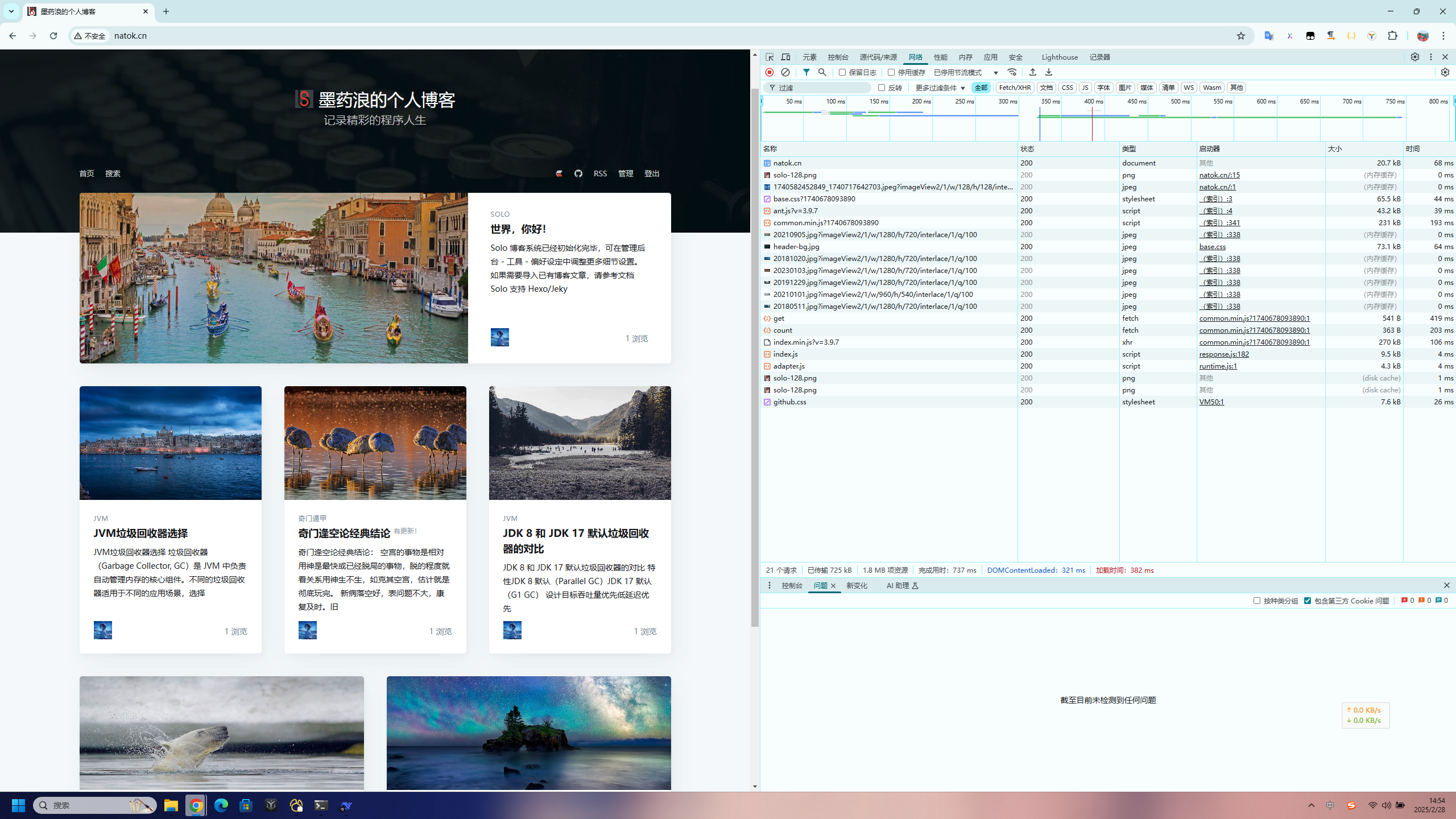The width and height of the screenshot is (1456, 819).
Task: Check the 反转 filter checkbox
Action: click(x=882, y=88)
